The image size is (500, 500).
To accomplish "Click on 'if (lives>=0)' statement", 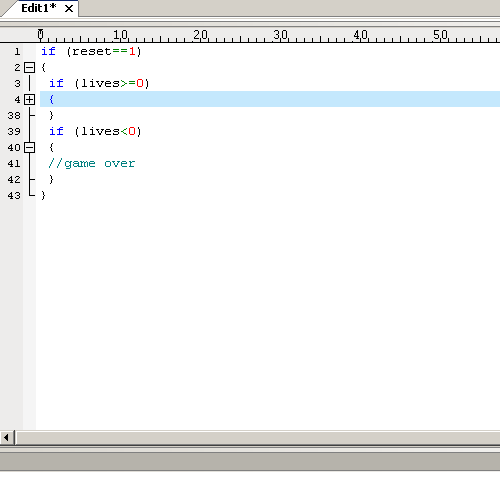I will pyautogui.click(x=99, y=84).
